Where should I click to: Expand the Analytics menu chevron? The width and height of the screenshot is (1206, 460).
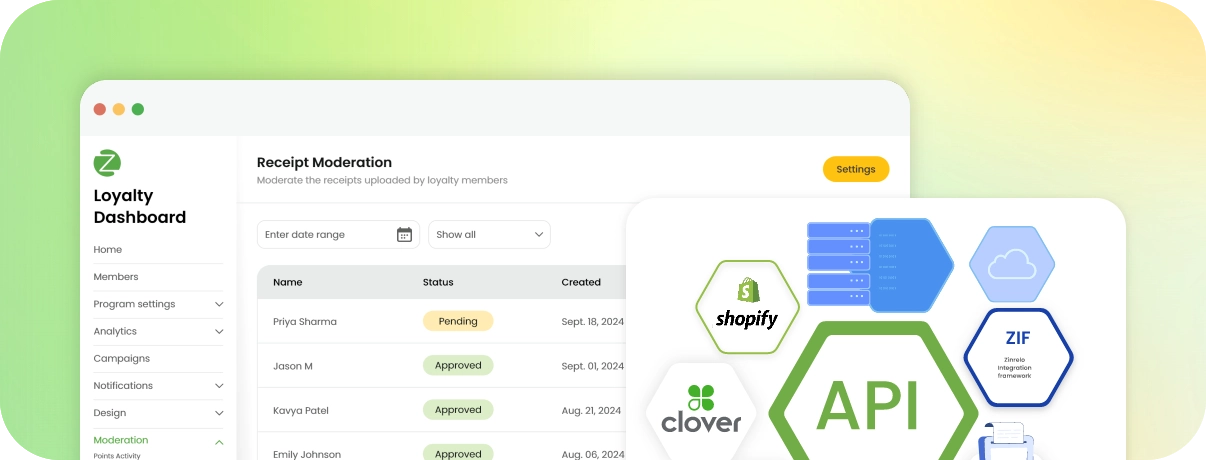tap(219, 332)
